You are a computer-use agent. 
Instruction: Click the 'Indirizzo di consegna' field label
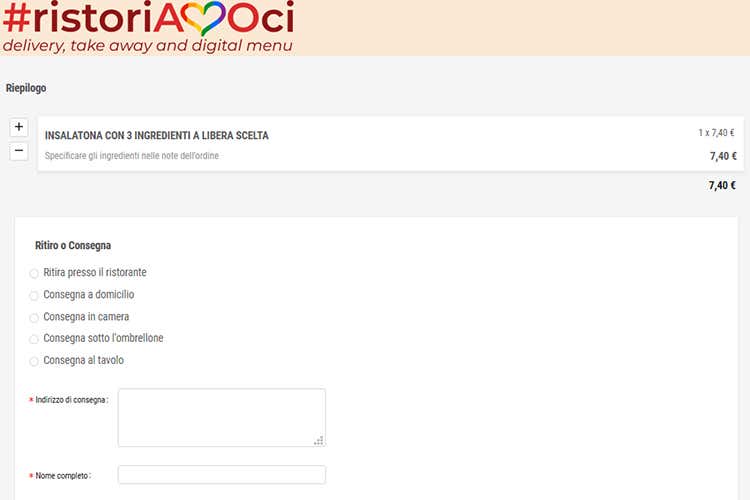(71, 400)
